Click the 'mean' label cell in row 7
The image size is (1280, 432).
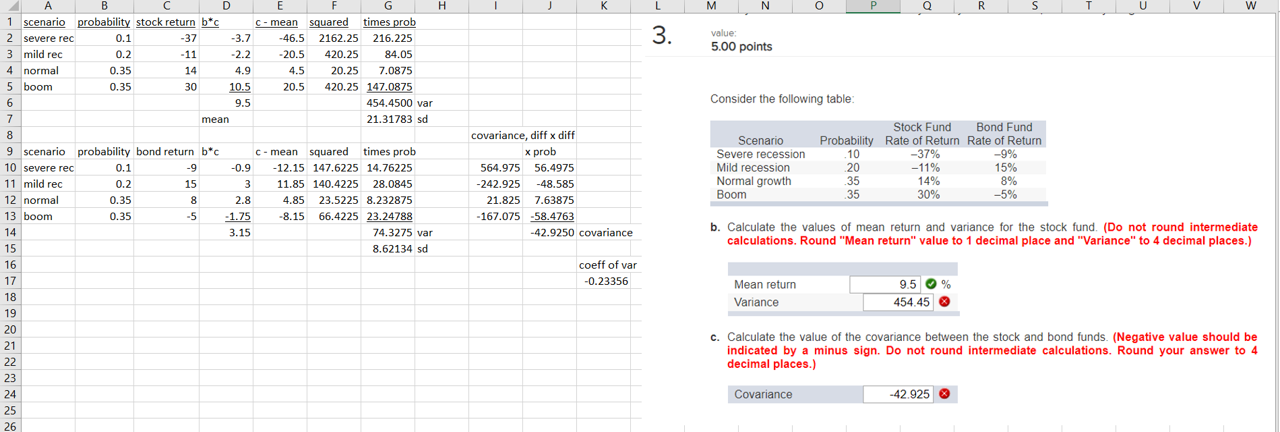[226, 119]
